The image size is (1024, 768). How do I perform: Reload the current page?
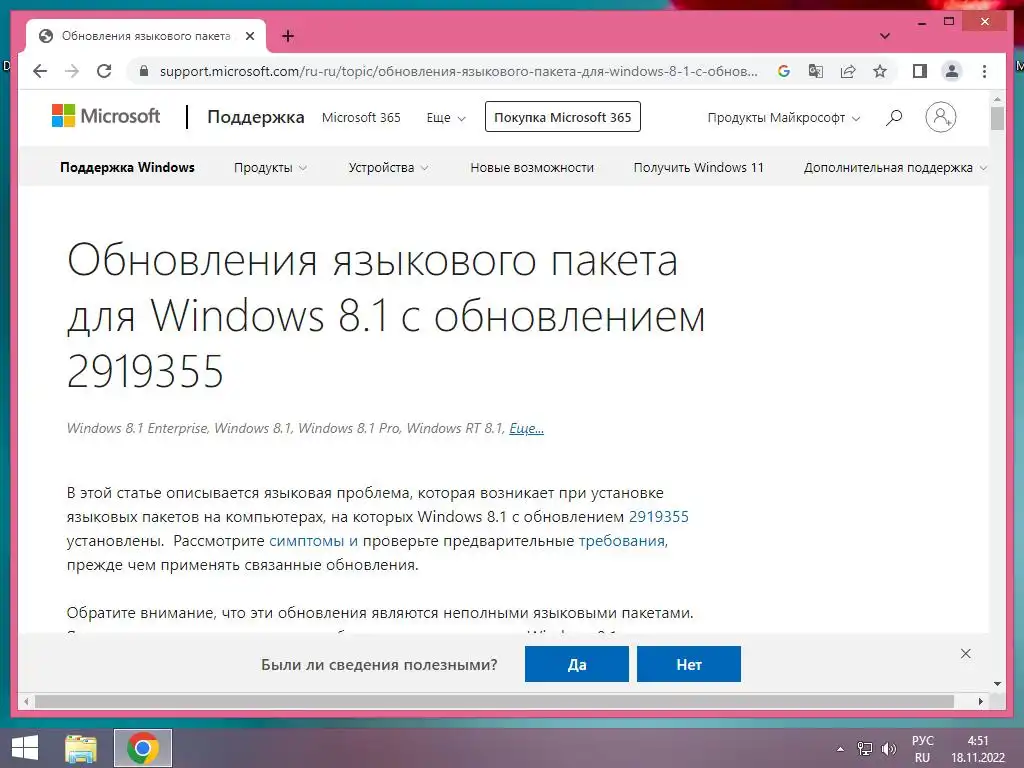pos(104,71)
